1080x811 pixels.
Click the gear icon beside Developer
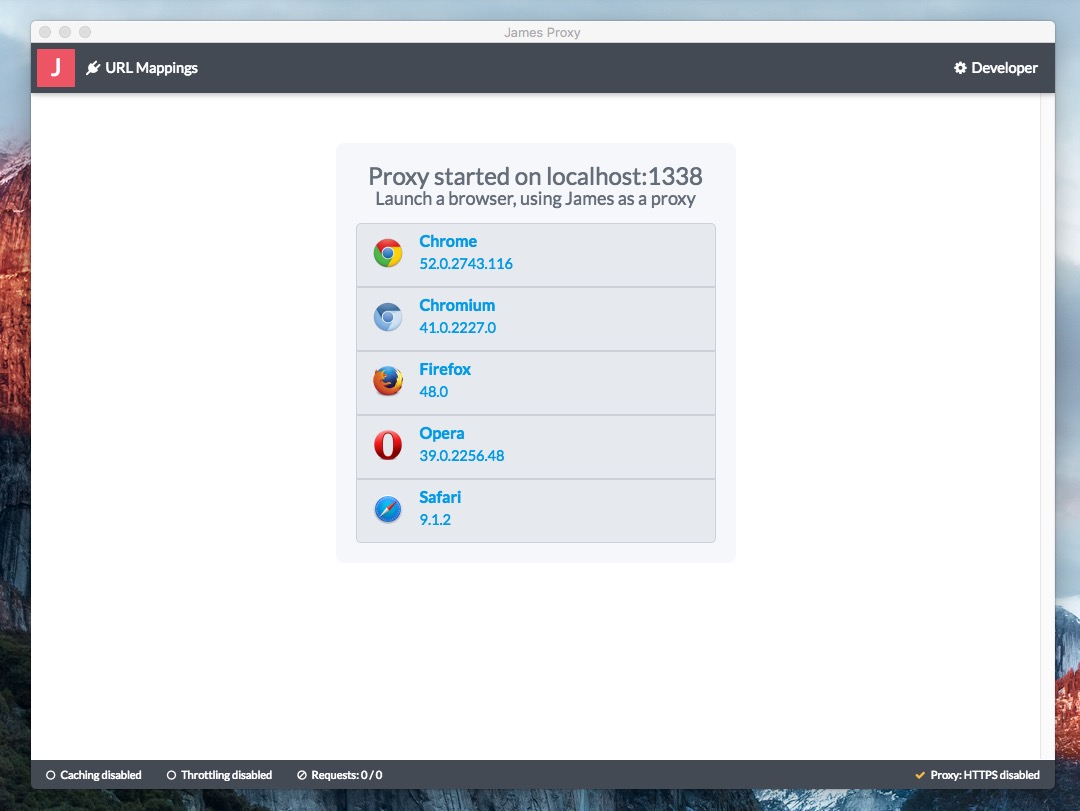960,68
